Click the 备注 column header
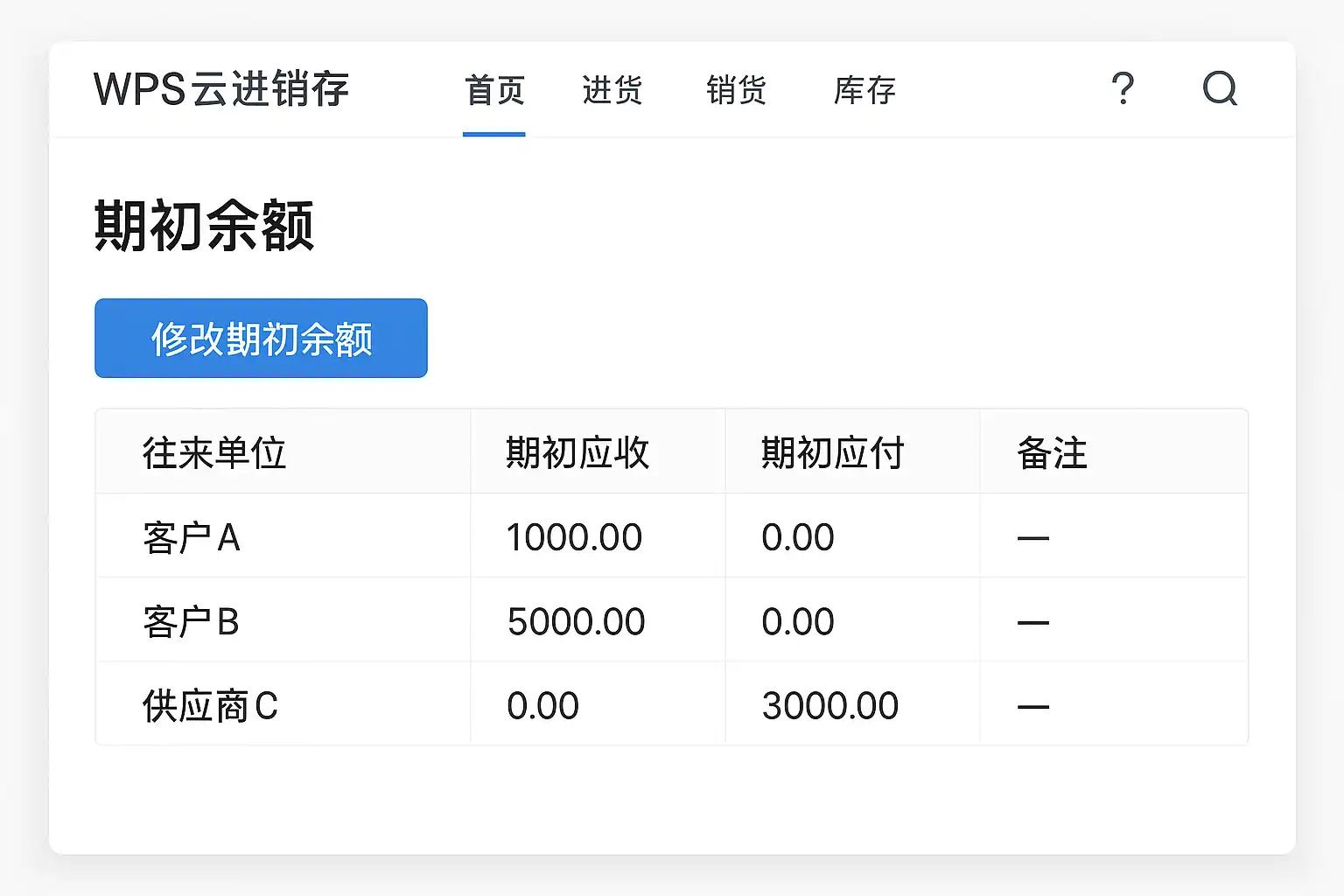This screenshot has width=1344, height=896. tap(1052, 453)
